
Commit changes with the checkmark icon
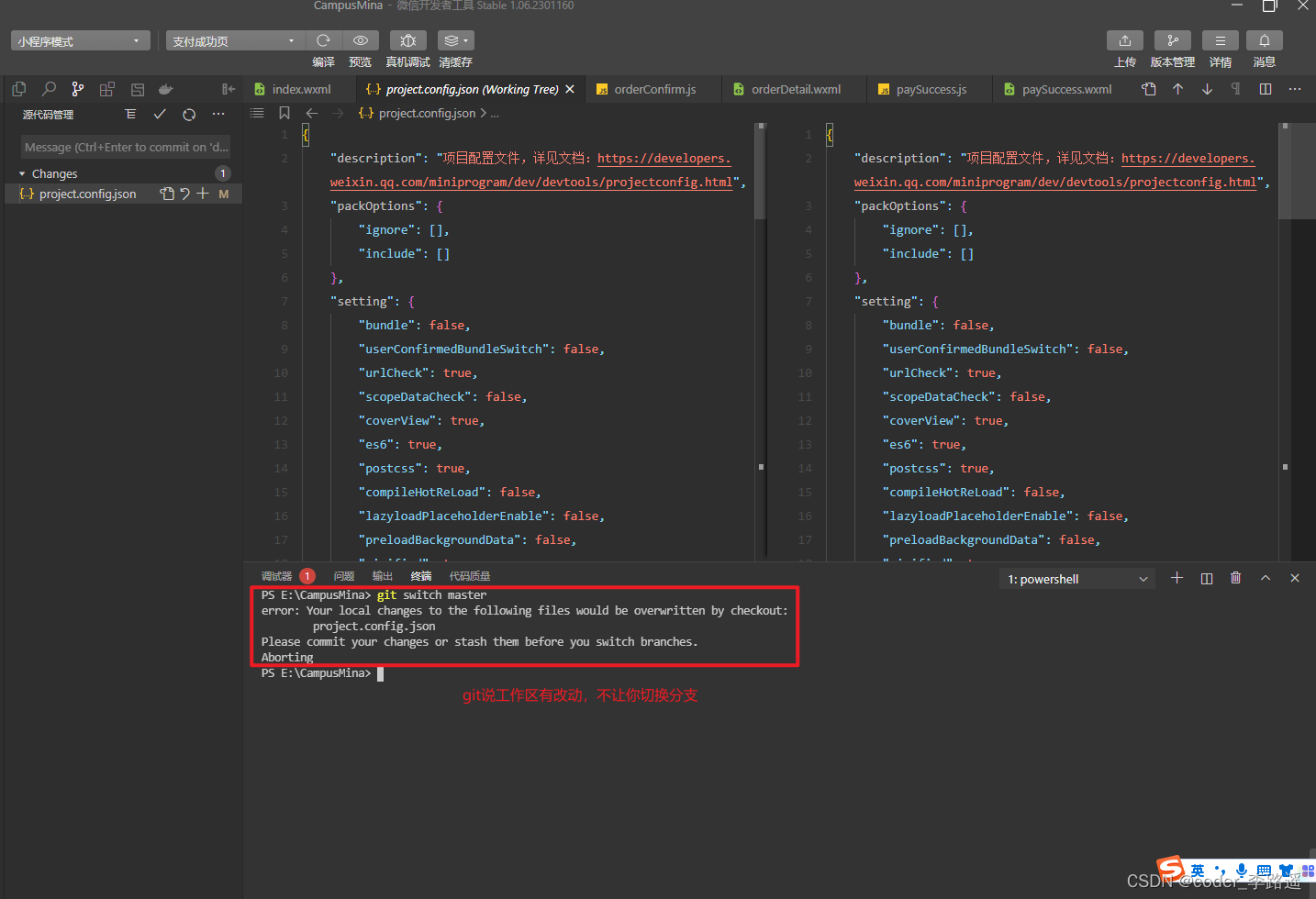[160, 114]
